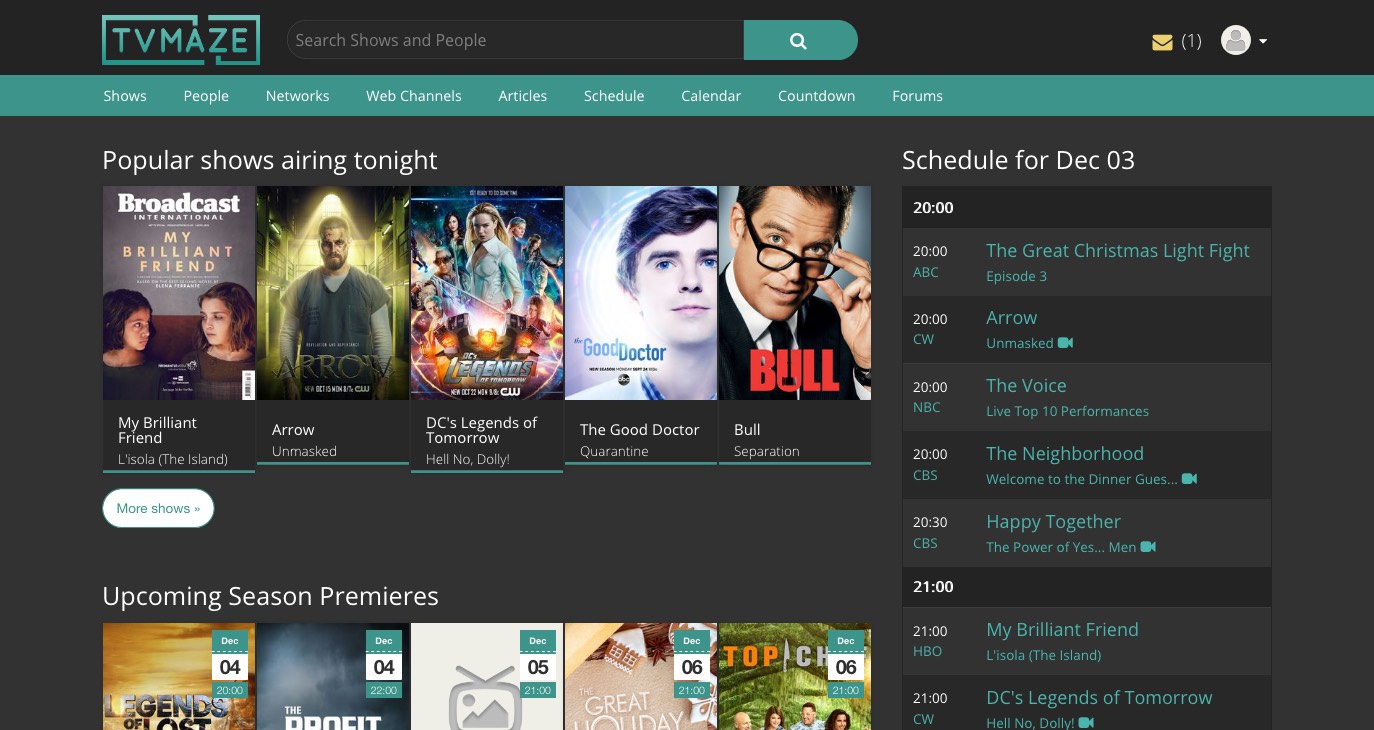Click the CW label beside Arrow
This screenshot has width=1374, height=730.
923,339
